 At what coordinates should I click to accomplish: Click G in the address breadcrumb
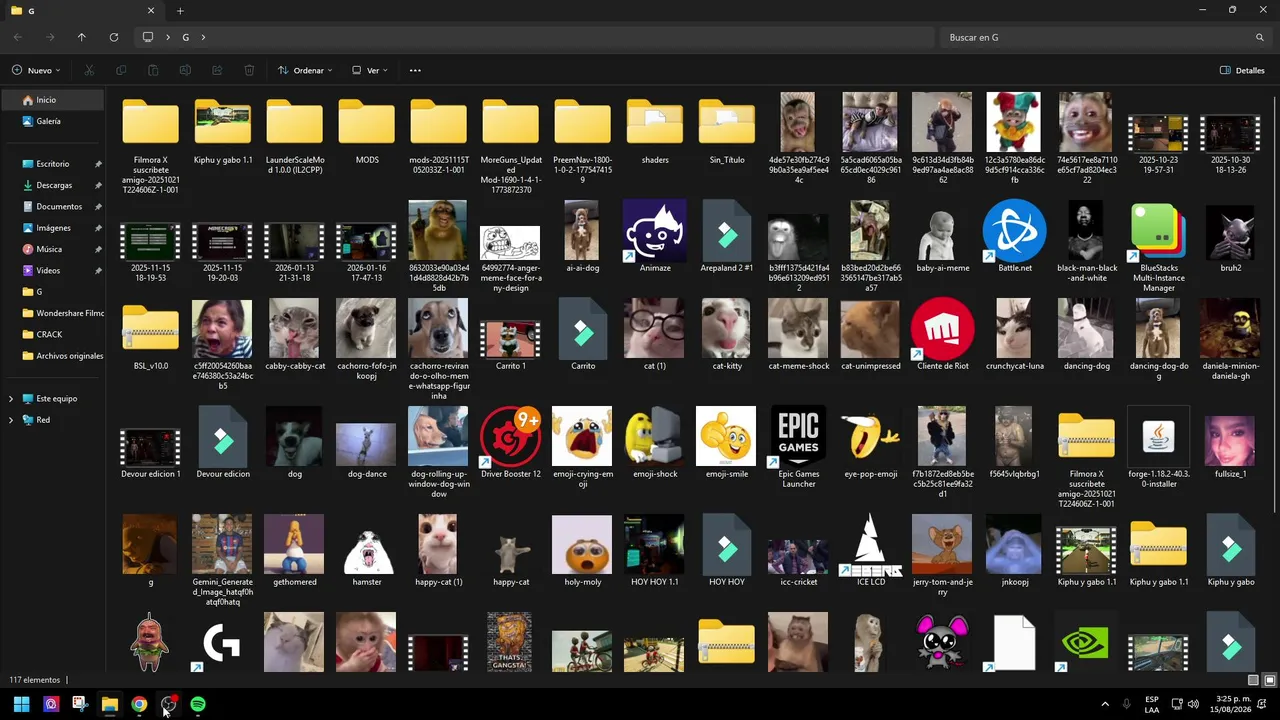185,37
